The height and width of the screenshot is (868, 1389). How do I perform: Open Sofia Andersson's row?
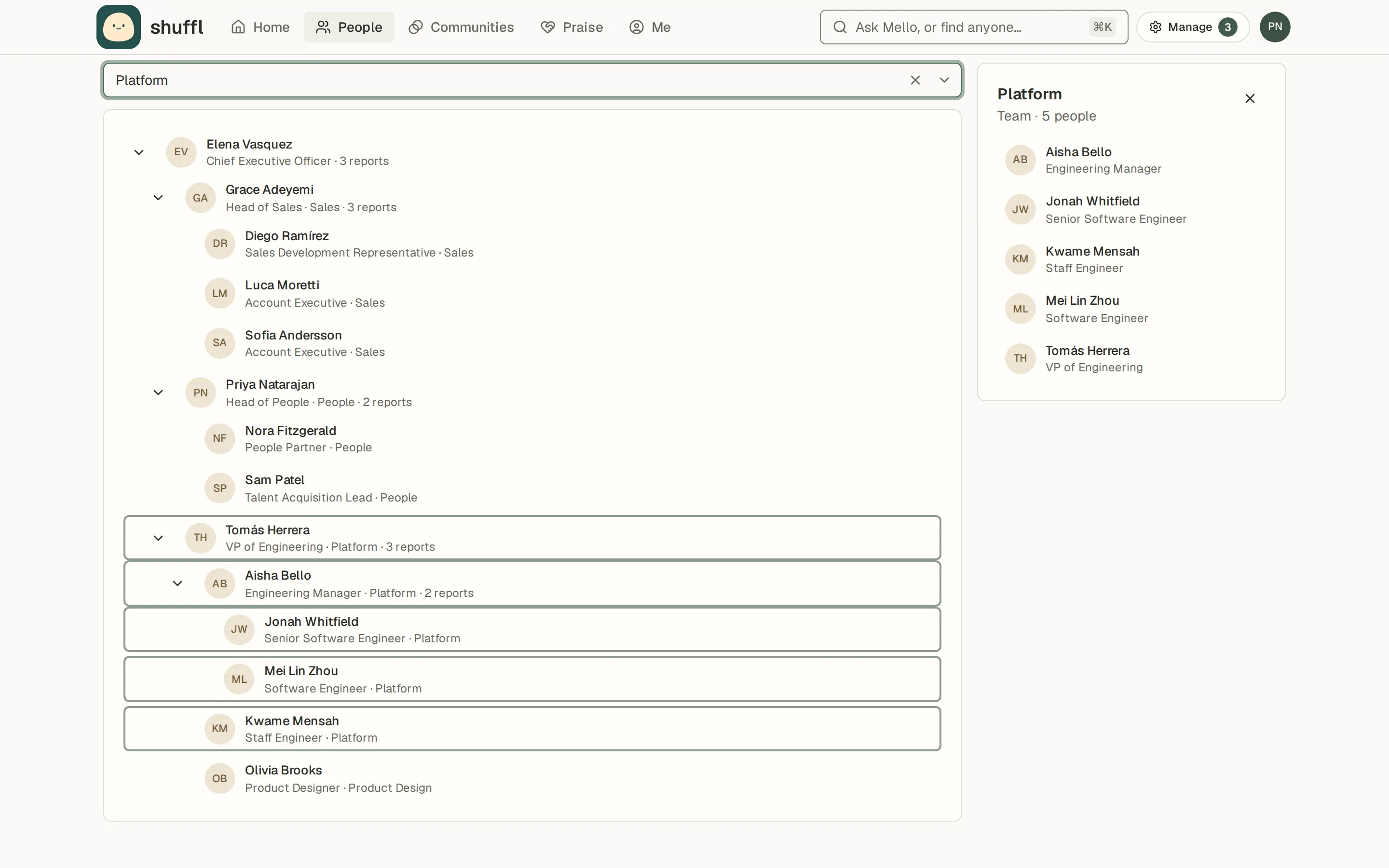click(x=532, y=343)
